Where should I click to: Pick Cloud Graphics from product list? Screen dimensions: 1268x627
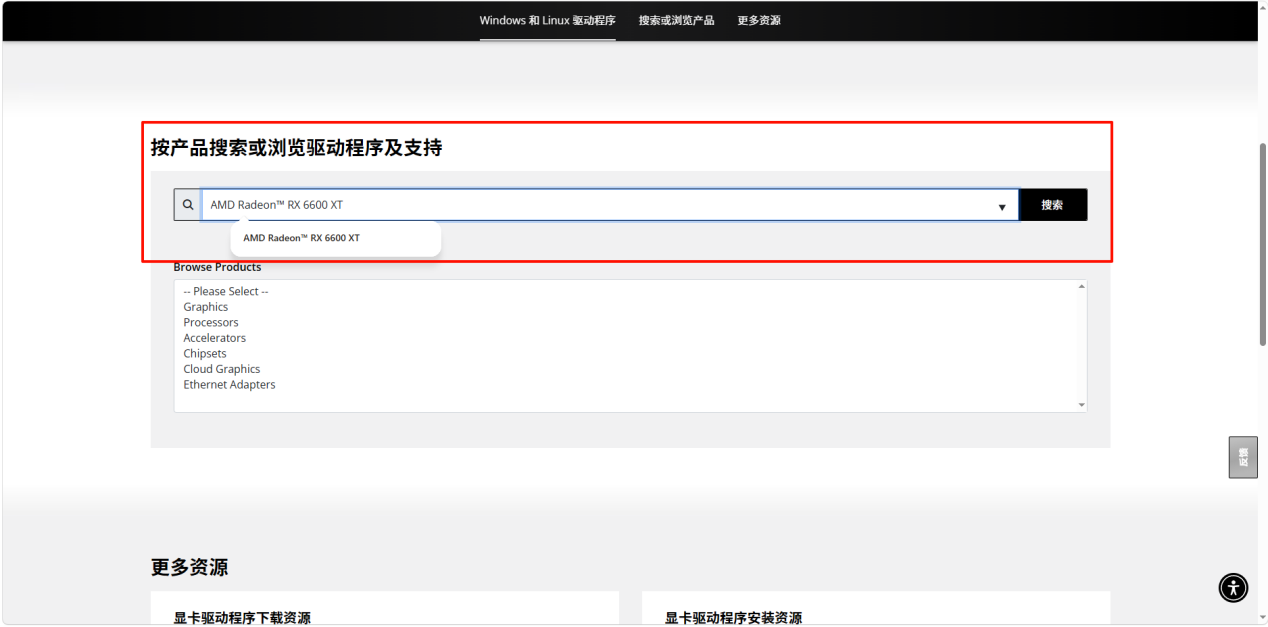coord(222,369)
